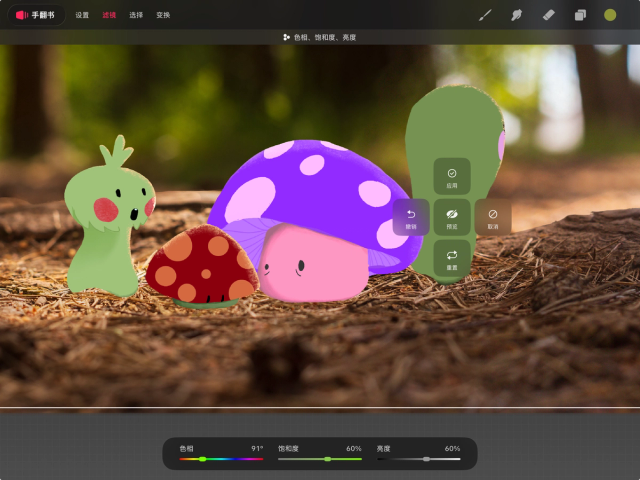Screen dimensions: 640x480
Task: Click the 饱和度 (Saturation) slider track
Action: 319,459
